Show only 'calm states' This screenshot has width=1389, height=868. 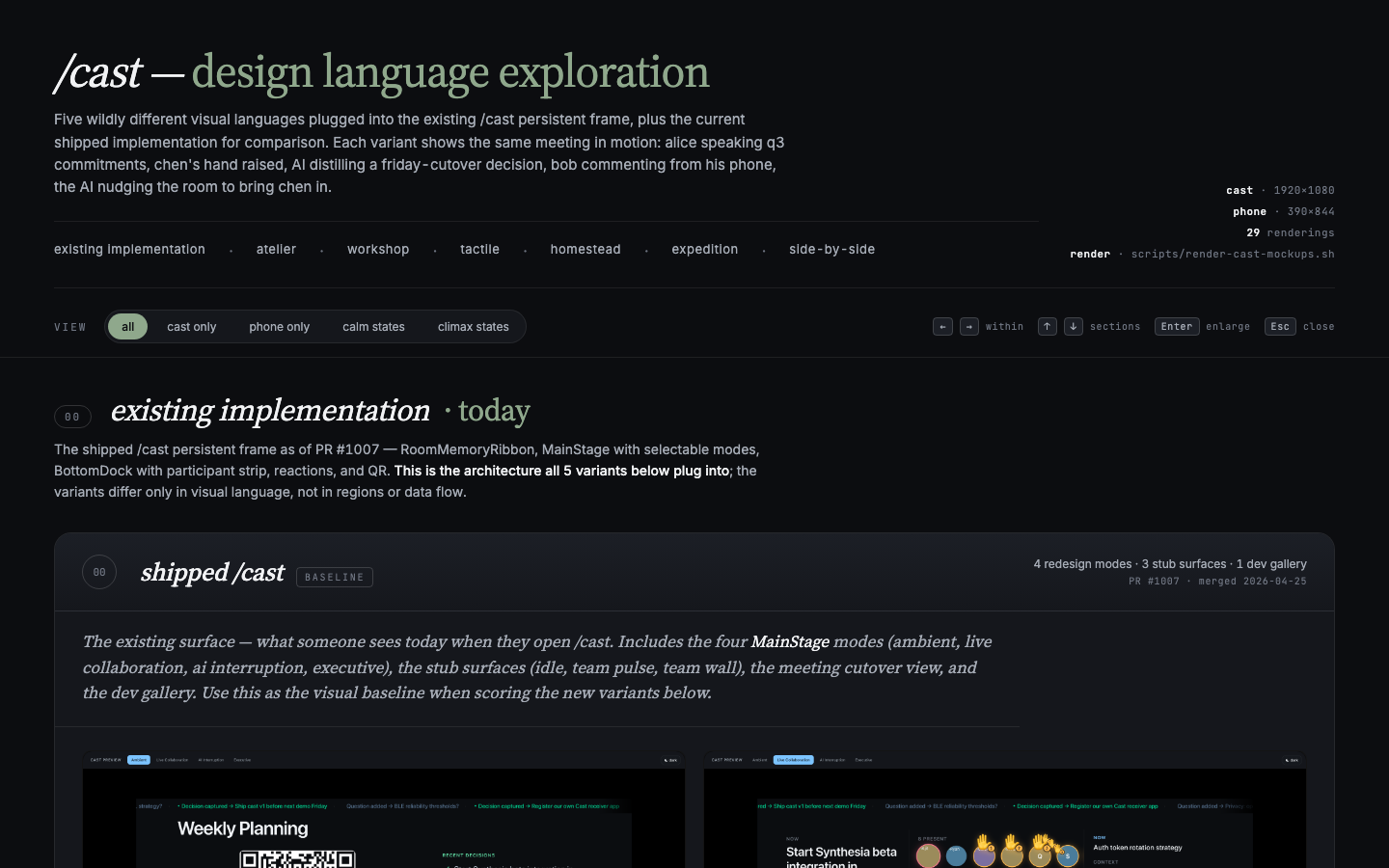point(373,327)
